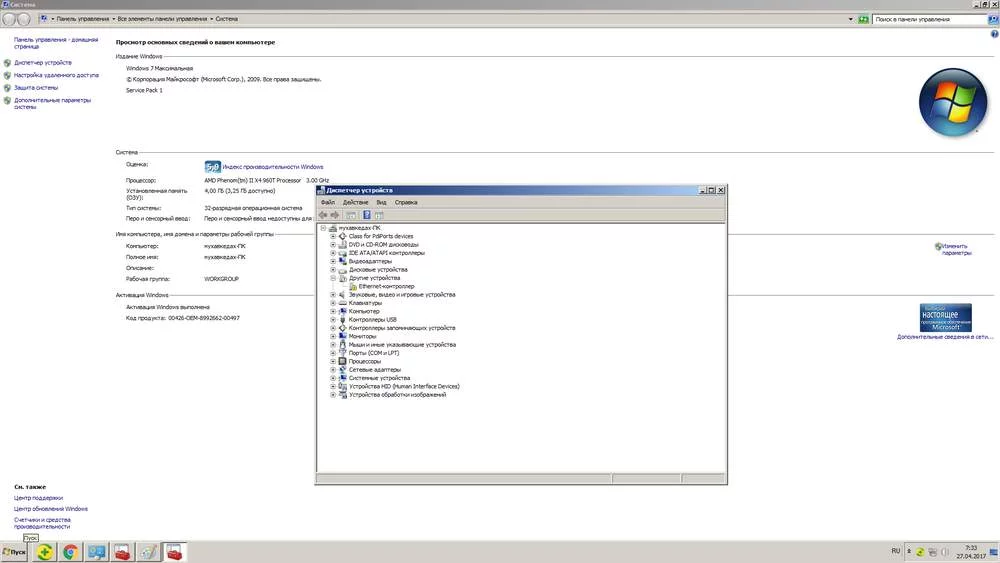Click the rightmost Device Manager toolbar icon
The width and height of the screenshot is (1000, 563).
click(x=379, y=215)
